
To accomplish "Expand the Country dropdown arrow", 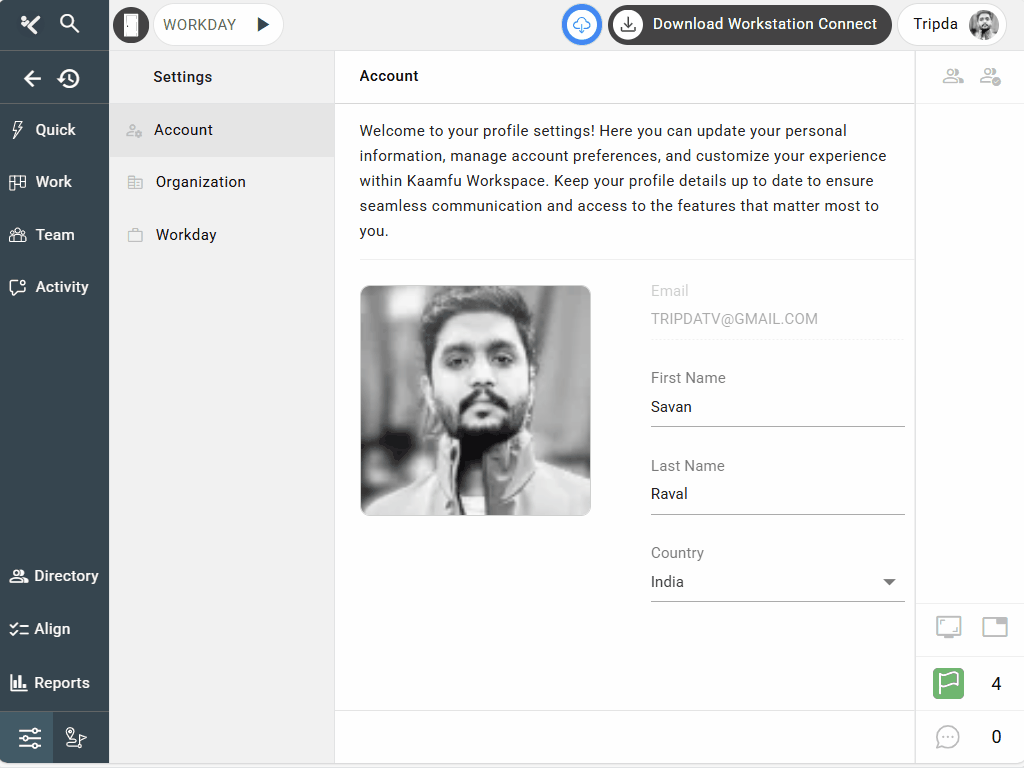I will (889, 582).
